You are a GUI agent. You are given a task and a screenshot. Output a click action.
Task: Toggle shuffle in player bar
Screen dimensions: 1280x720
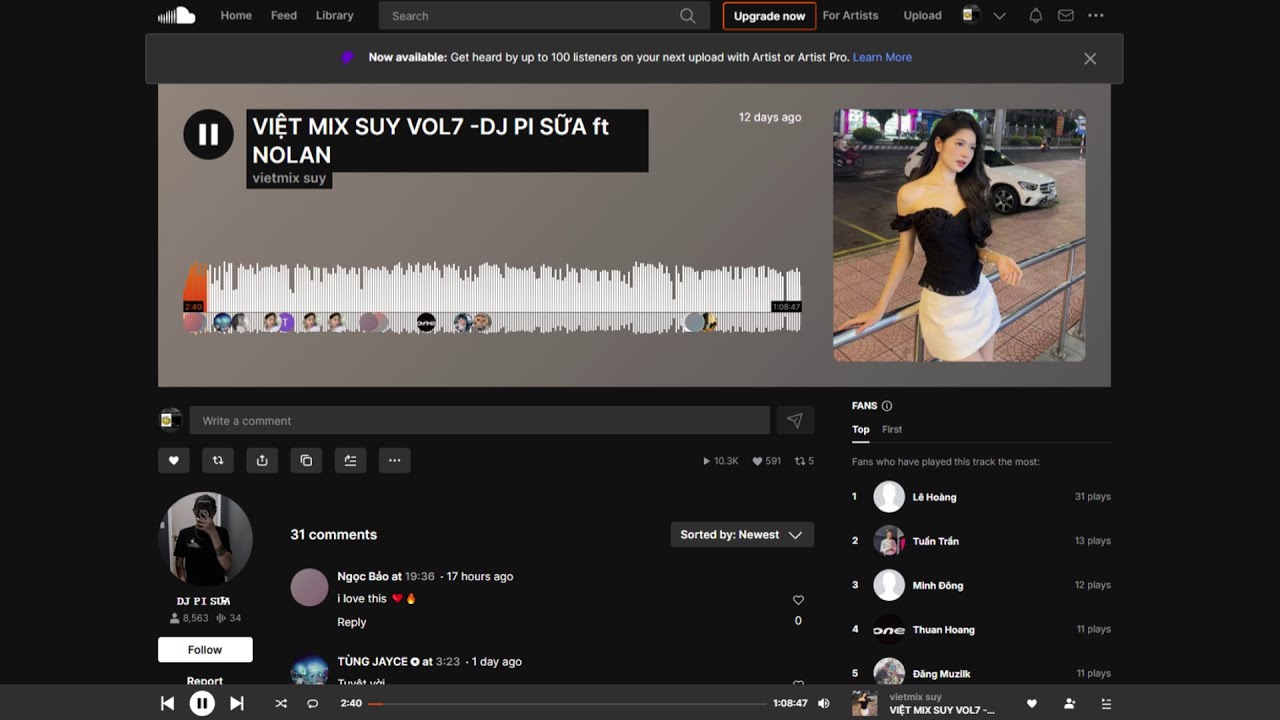[281, 703]
